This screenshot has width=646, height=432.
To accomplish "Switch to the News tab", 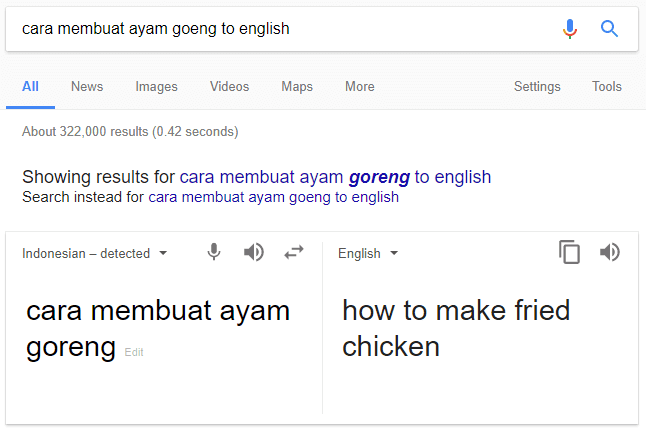I will point(87,86).
